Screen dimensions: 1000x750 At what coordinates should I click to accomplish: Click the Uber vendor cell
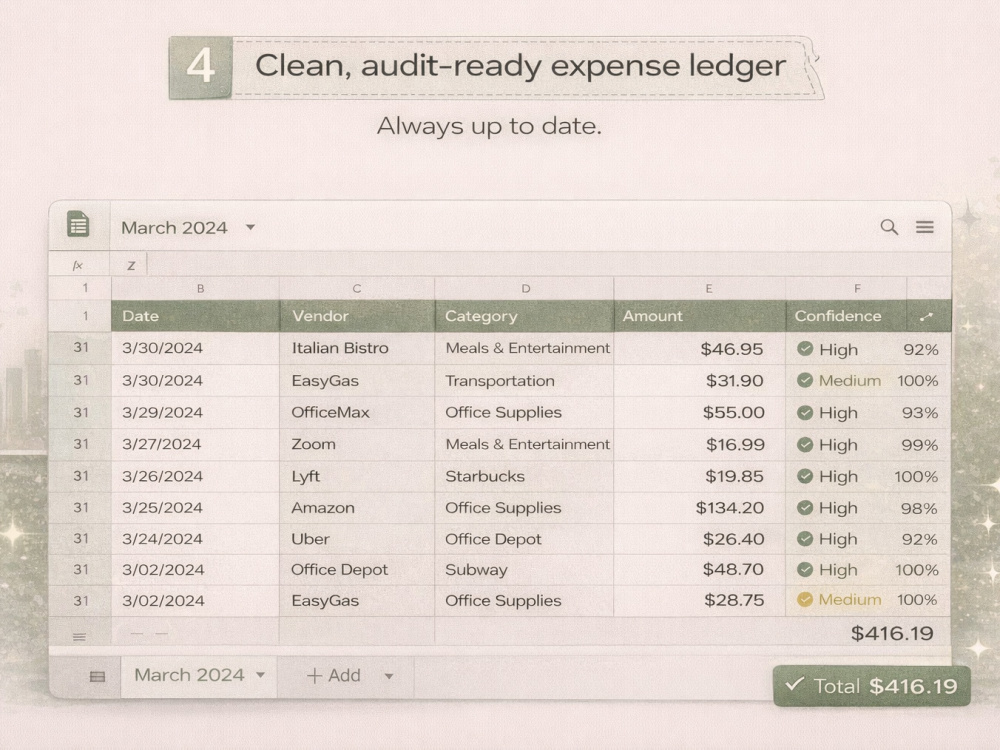357,539
